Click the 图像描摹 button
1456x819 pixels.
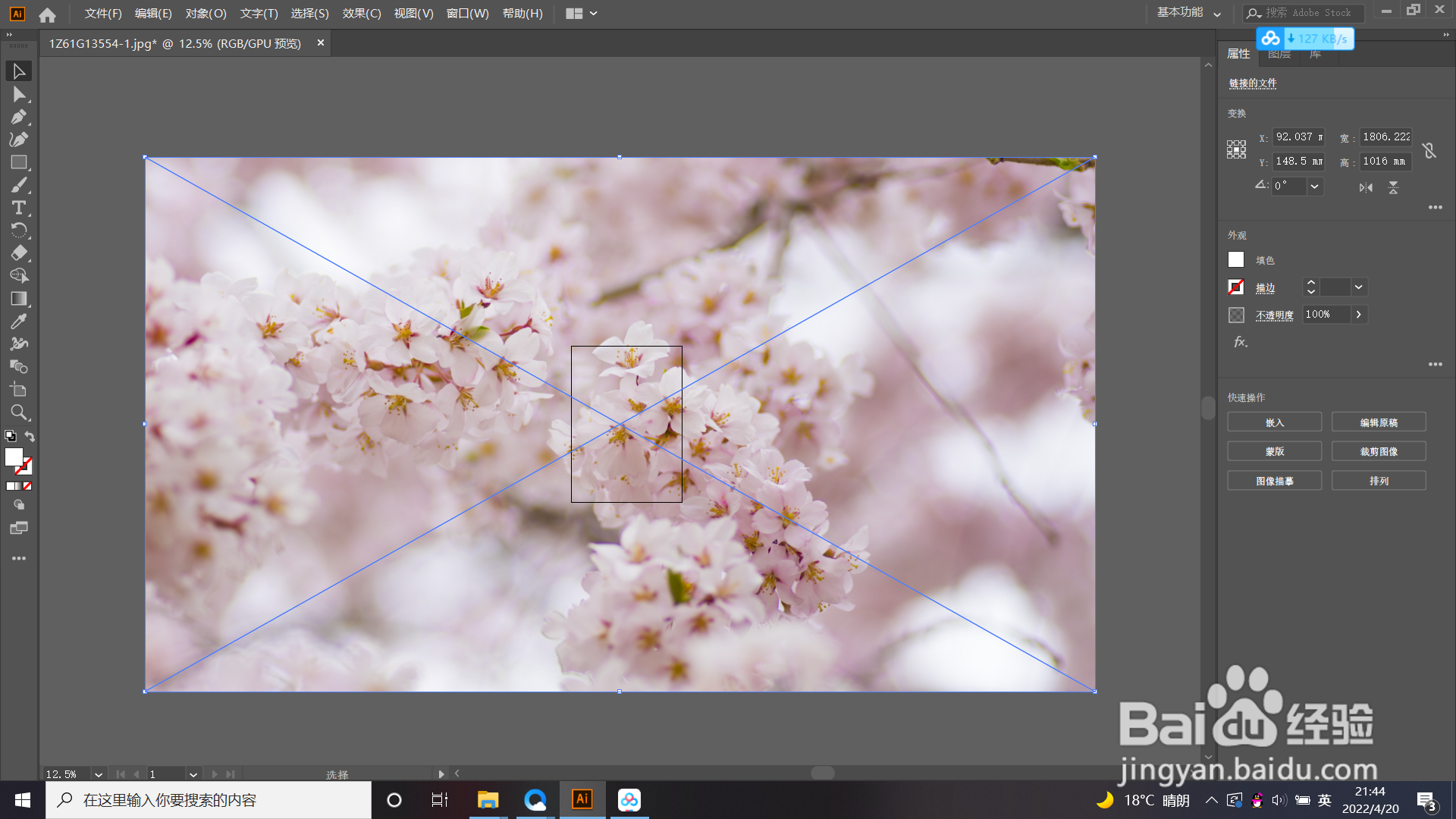(x=1274, y=481)
